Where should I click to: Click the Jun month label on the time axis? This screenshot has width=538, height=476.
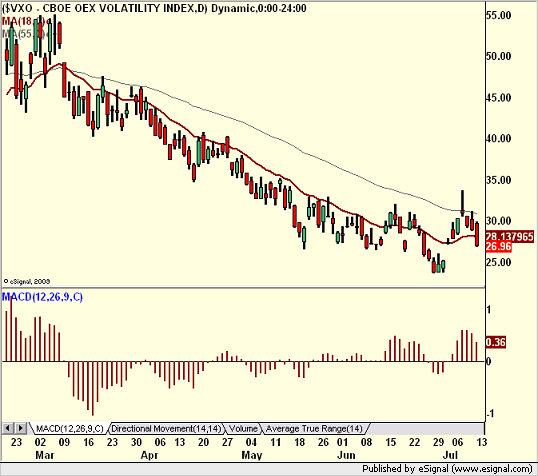point(346,455)
